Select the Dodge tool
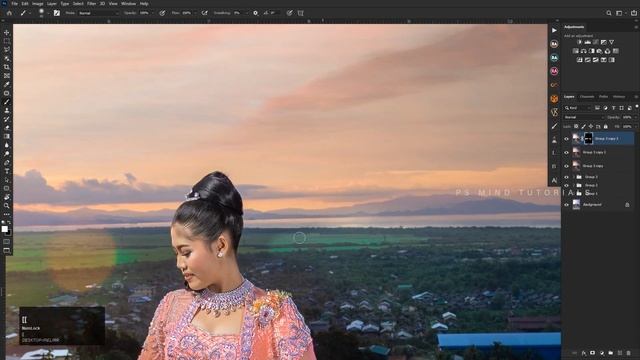The image size is (640, 360). click(7, 154)
